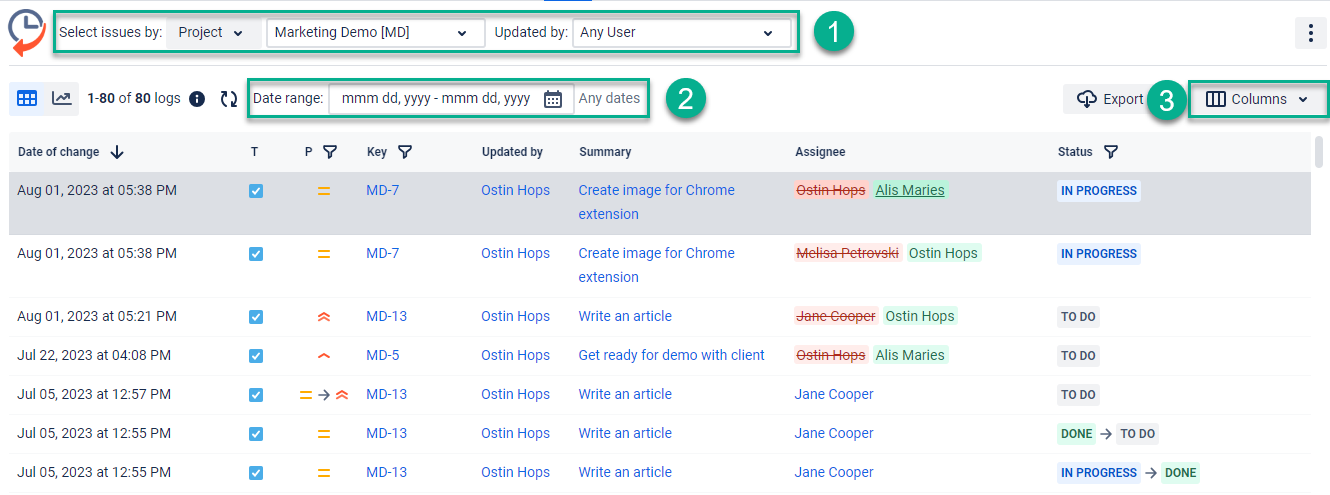Open the Get ready for demo with client link

(x=671, y=355)
